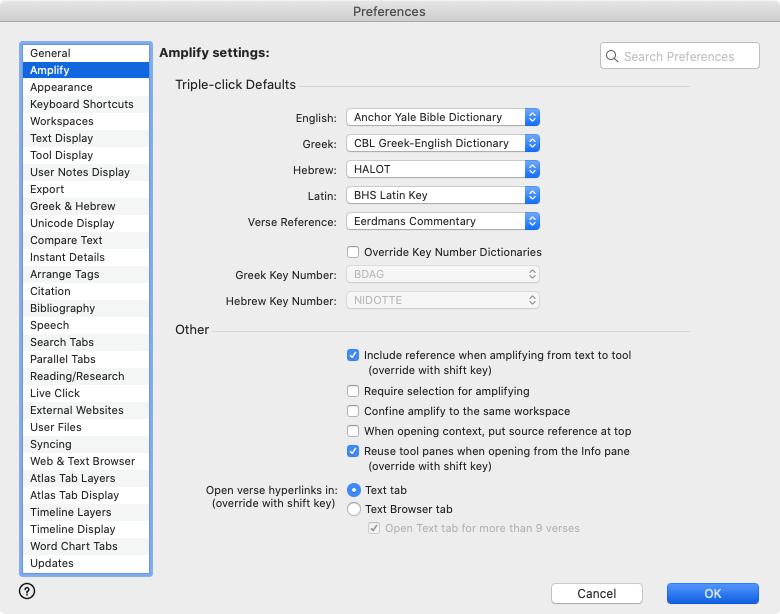Open the Verse Reference commentary dropdown
The height and width of the screenshot is (614, 780).
click(x=443, y=222)
